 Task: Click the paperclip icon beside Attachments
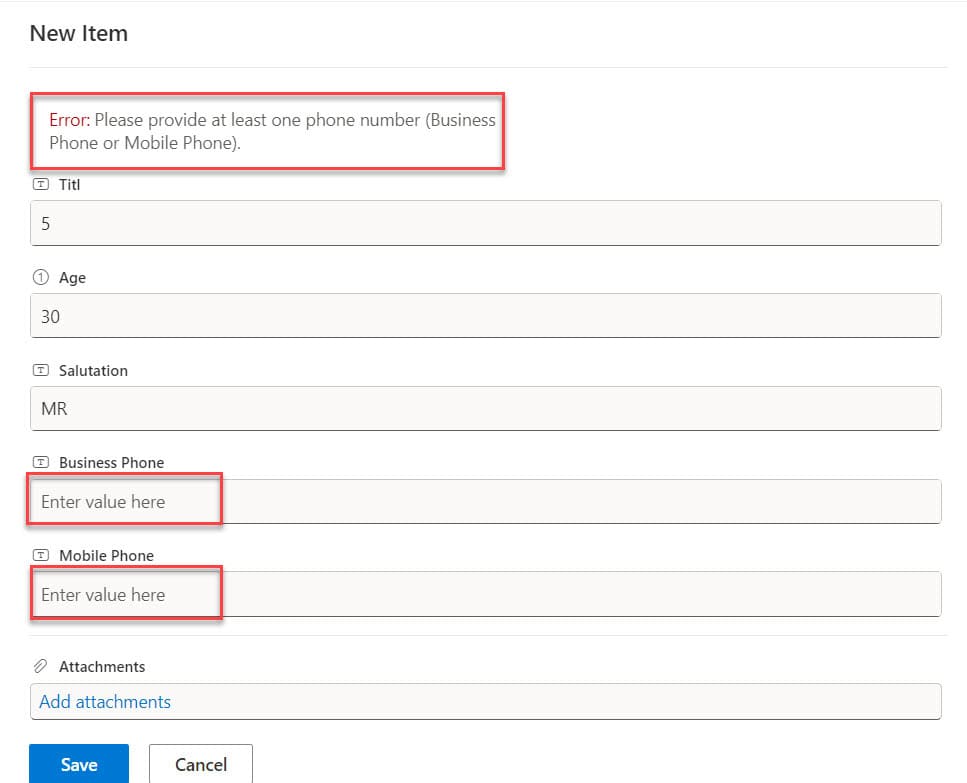[41, 666]
